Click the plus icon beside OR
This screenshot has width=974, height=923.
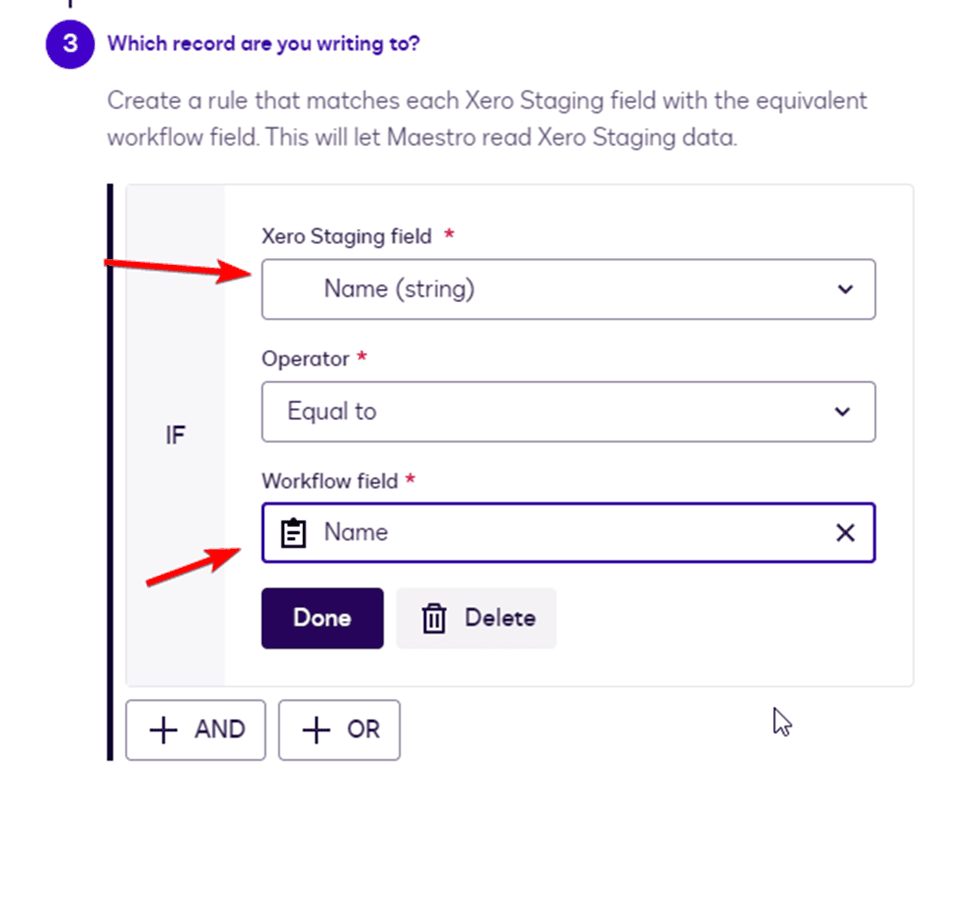[x=316, y=730]
